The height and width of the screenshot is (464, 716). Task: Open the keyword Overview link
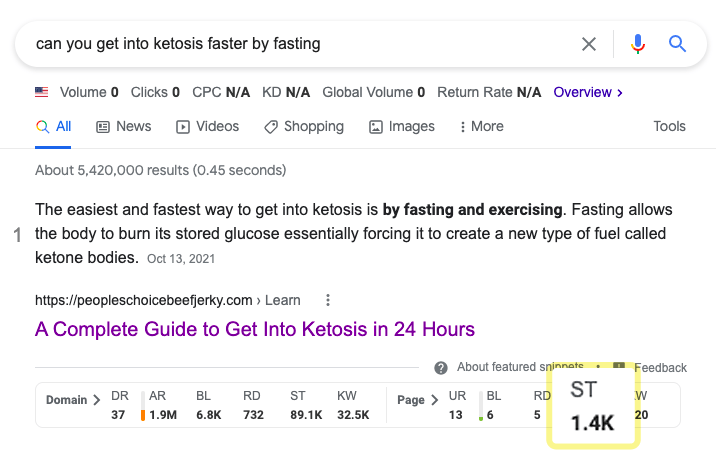pos(588,92)
